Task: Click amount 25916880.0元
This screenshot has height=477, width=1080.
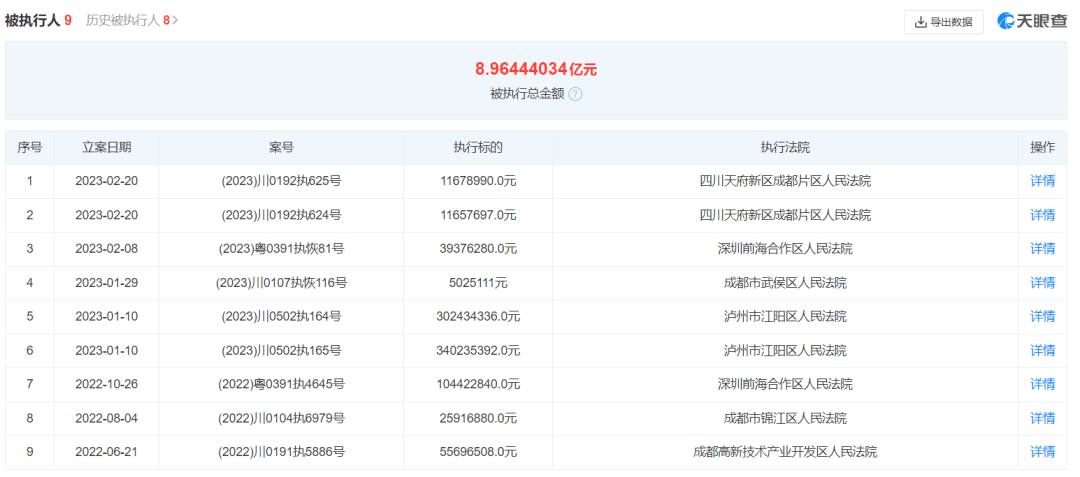Action: tap(478, 418)
